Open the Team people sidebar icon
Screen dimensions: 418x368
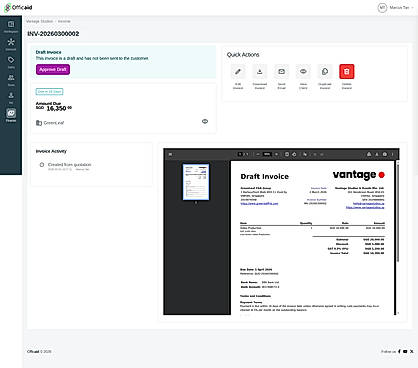[x=11, y=79]
